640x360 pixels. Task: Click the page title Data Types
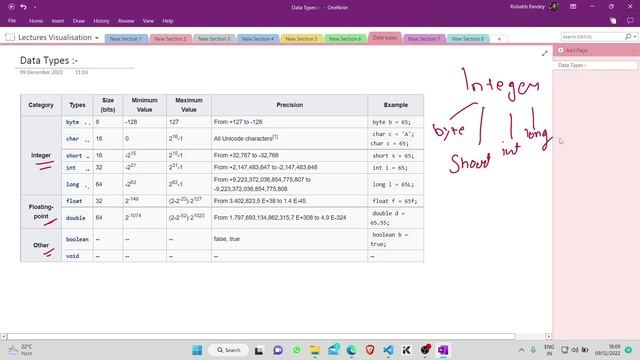point(49,60)
